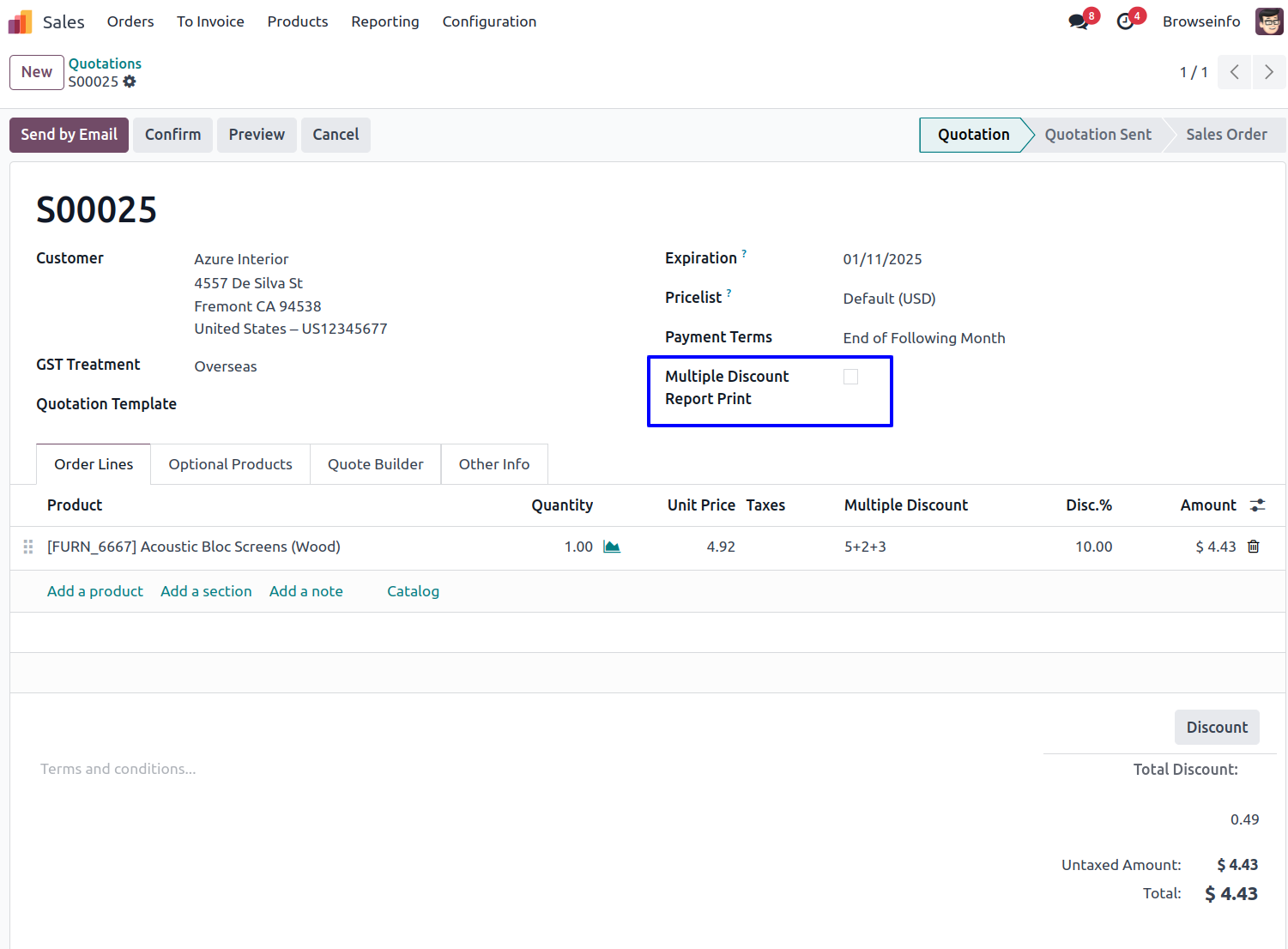This screenshot has height=949, width=1288.
Task: Click the Send by Email button
Action: (69, 135)
